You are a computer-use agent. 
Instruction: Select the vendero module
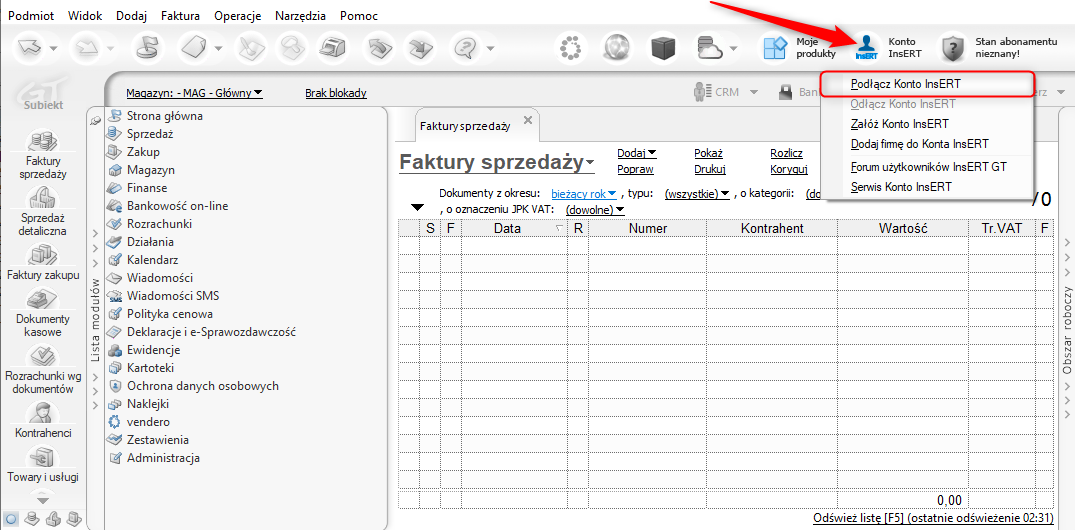click(148, 422)
